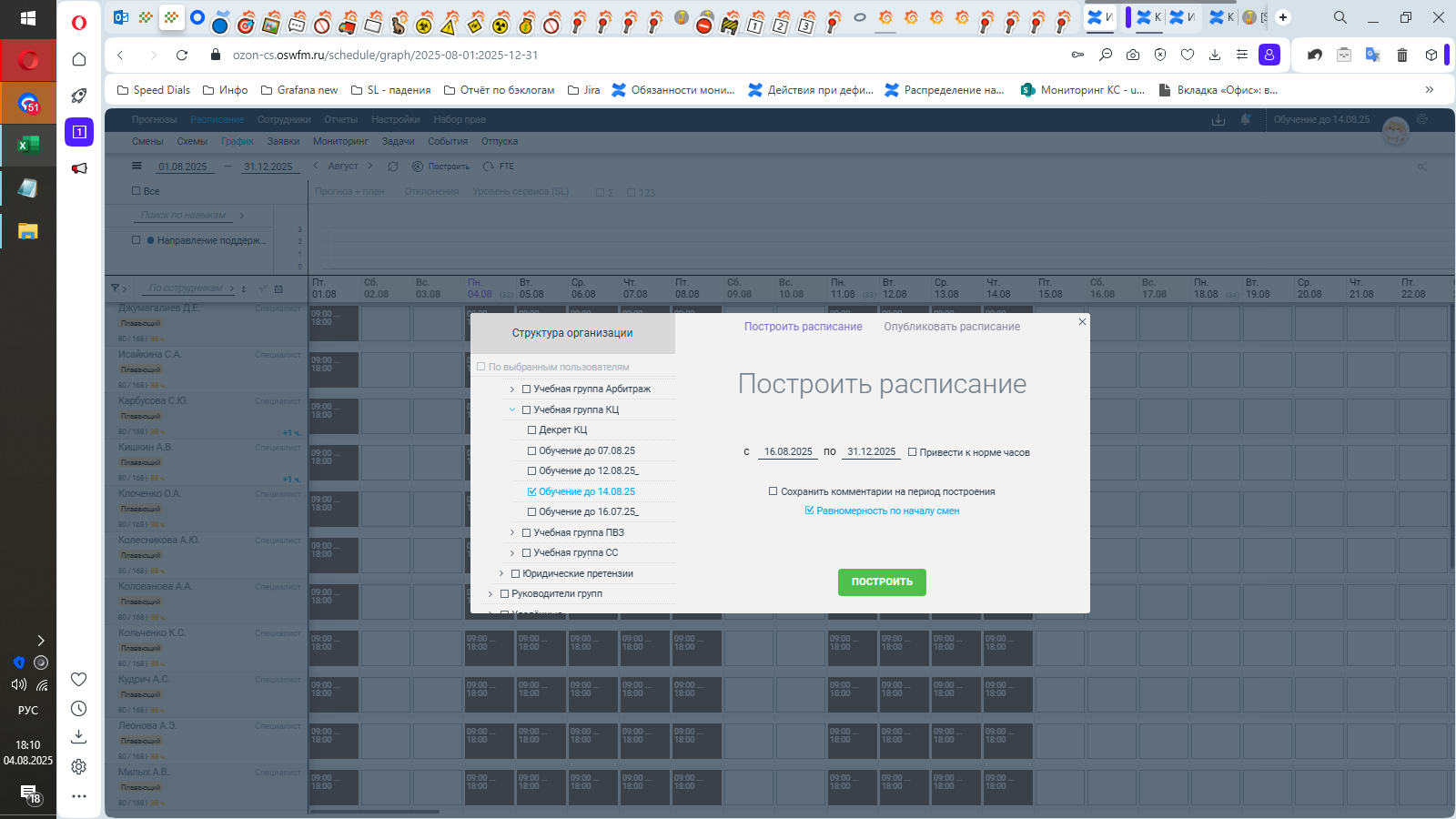This screenshot has height=819, width=1456.
Task: Open 'Отчеты' in top navigation
Action: coord(341,119)
